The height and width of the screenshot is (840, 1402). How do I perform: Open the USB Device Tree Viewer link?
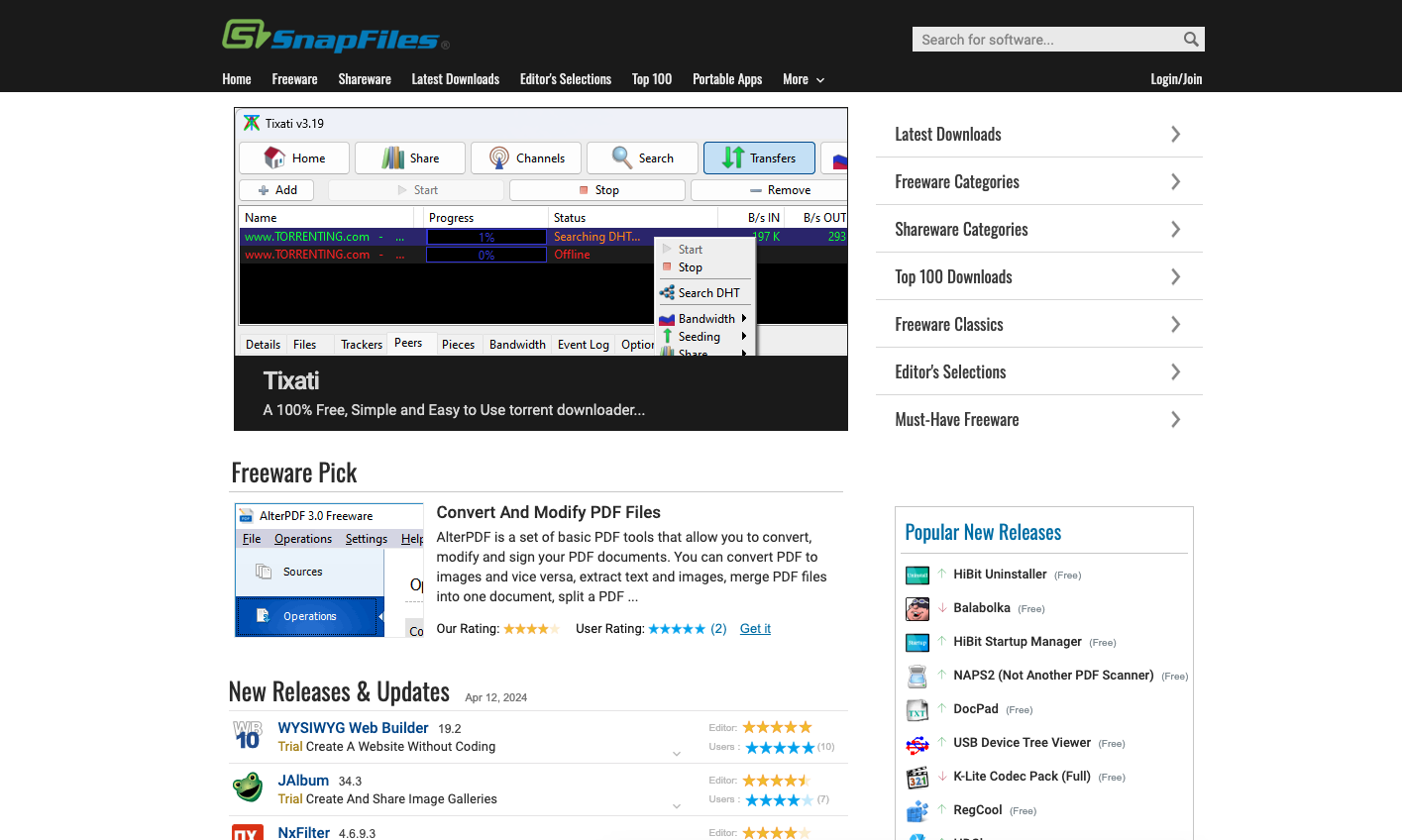[1022, 743]
